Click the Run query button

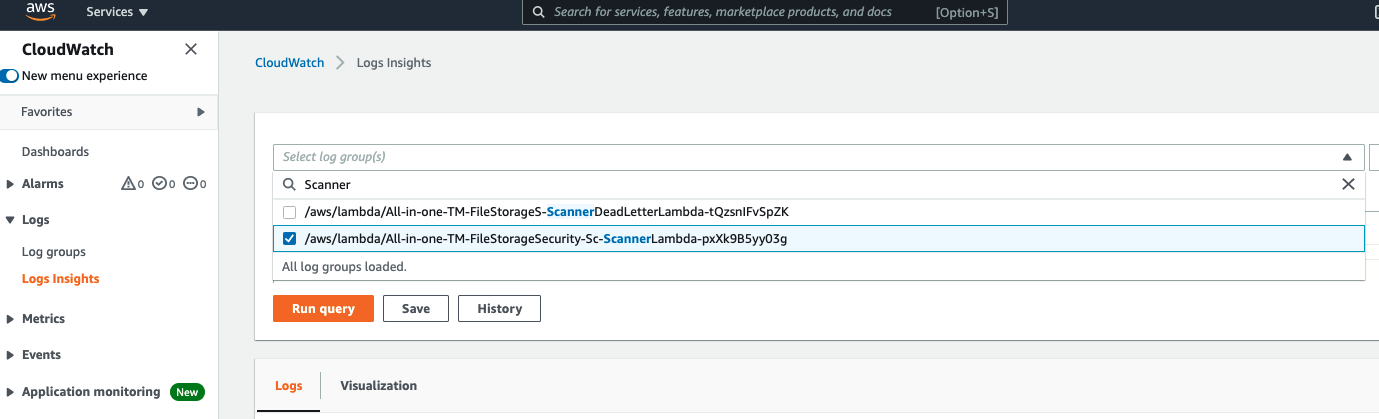coord(323,309)
